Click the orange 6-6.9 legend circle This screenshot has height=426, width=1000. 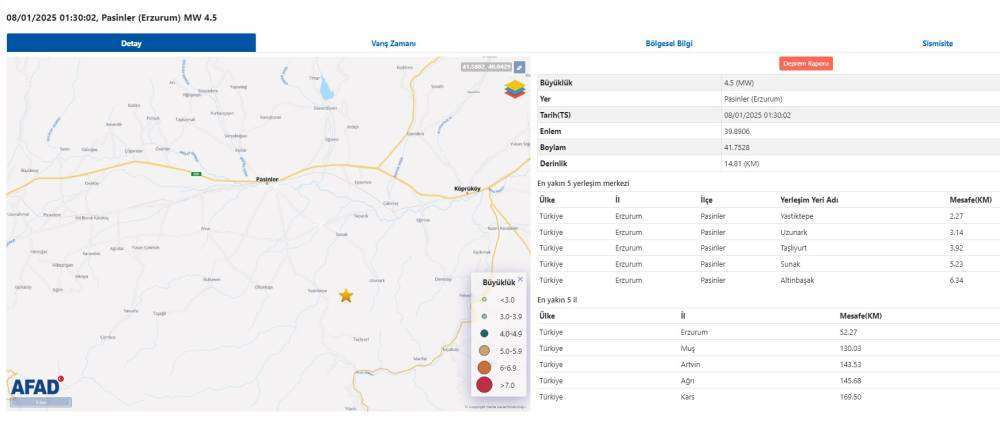[x=485, y=367]
